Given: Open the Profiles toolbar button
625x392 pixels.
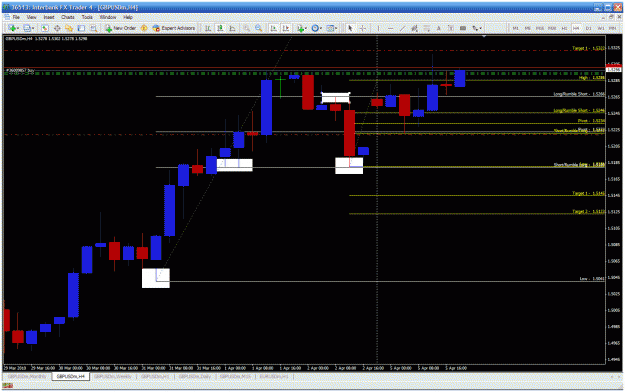Looking at the screenshot, I should [x=28, y=28].
